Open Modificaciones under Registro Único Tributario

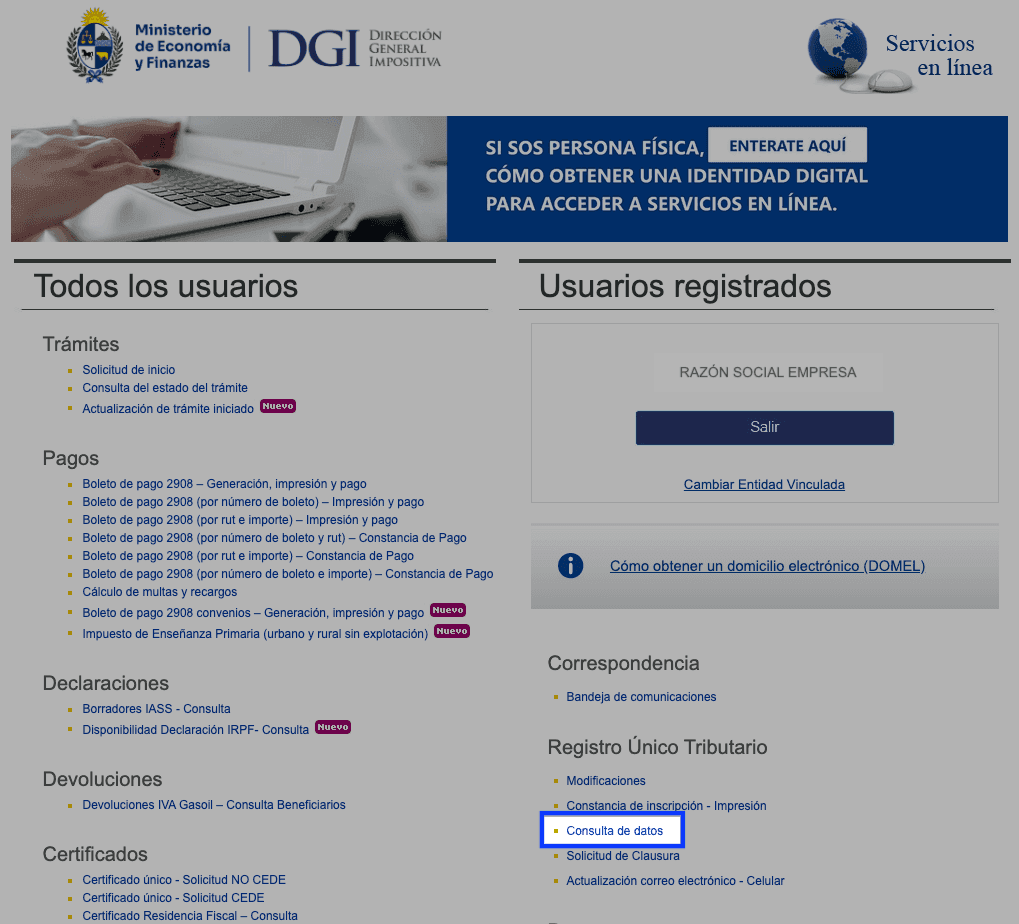pos(606,781)
